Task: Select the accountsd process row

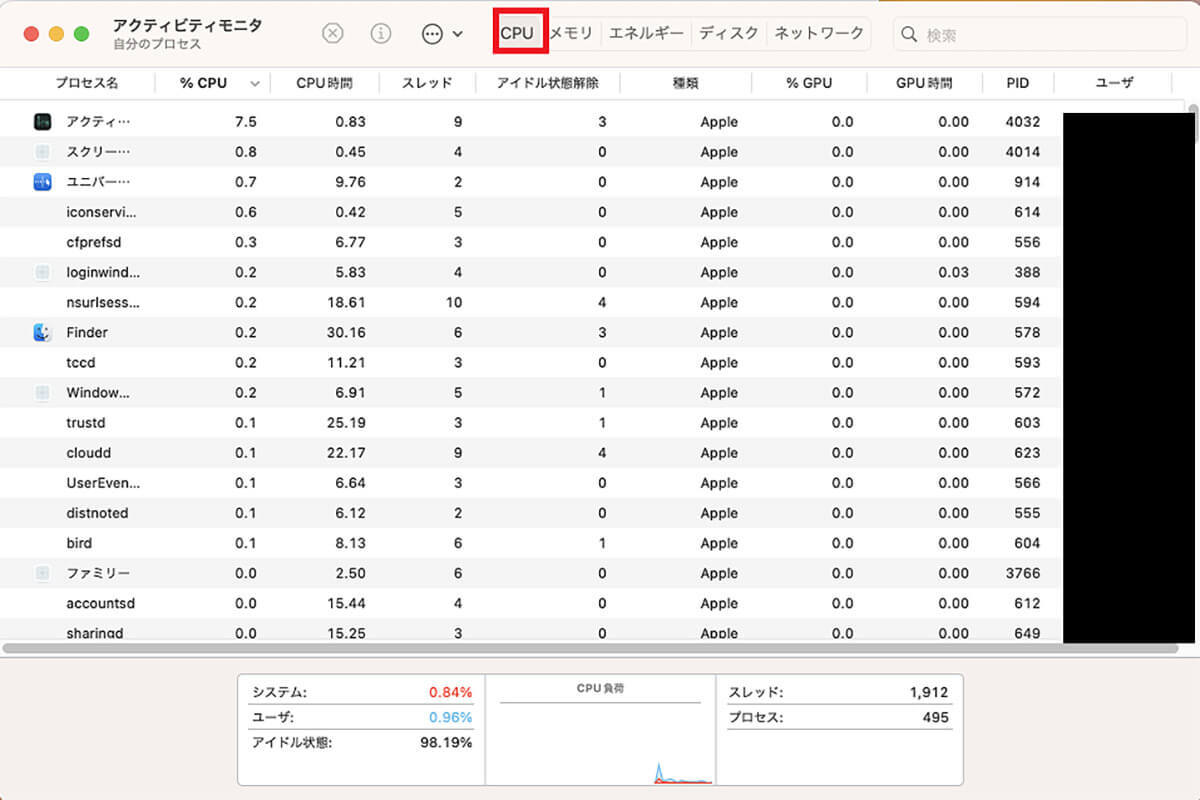Action: point(530,603)
